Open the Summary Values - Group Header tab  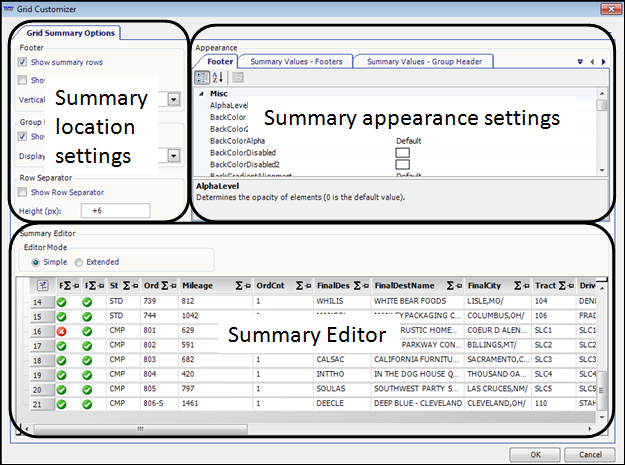[x=423, y=62]
